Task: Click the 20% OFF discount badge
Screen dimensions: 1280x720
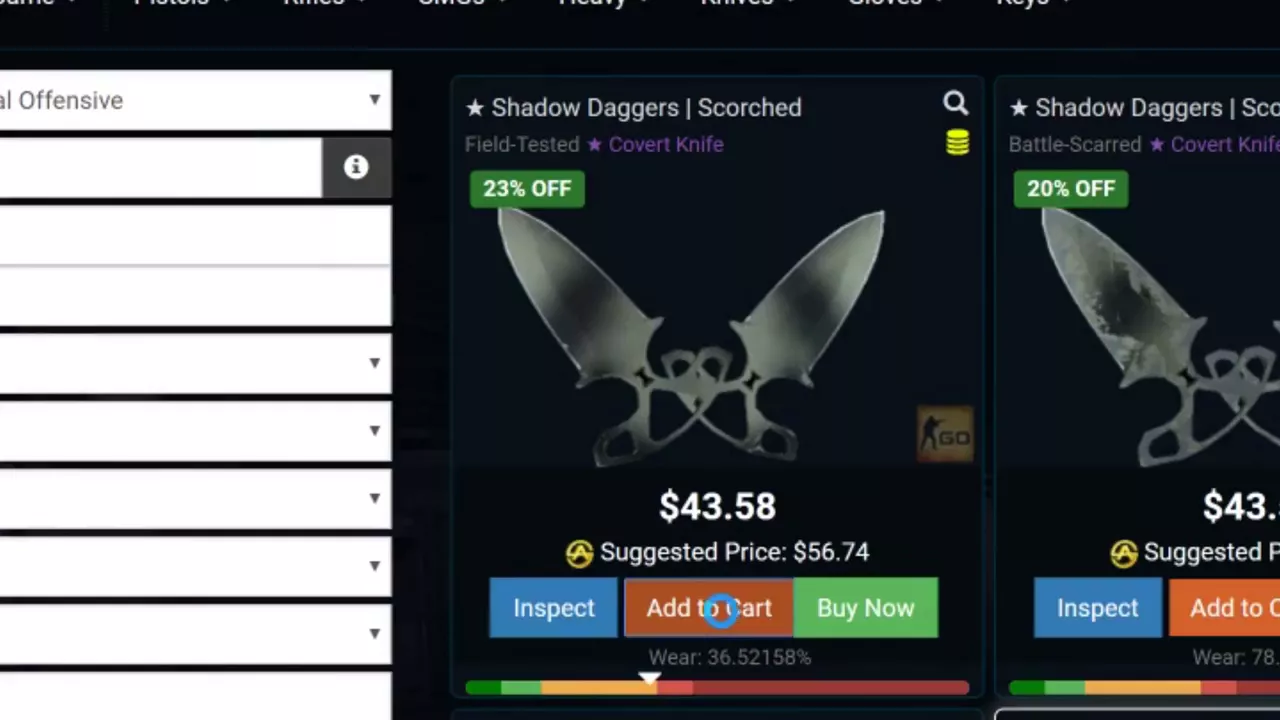Action: (1071, 189)
